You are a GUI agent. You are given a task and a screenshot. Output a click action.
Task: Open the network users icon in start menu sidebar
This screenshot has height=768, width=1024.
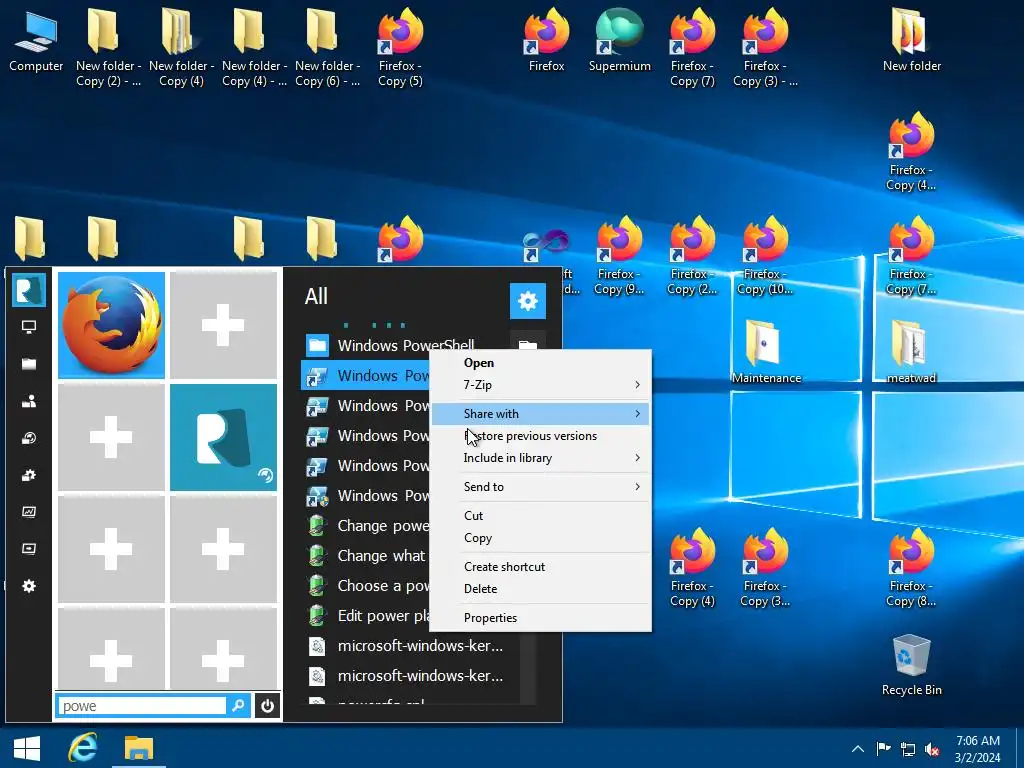pyautogui.click(x=29, y=402)
